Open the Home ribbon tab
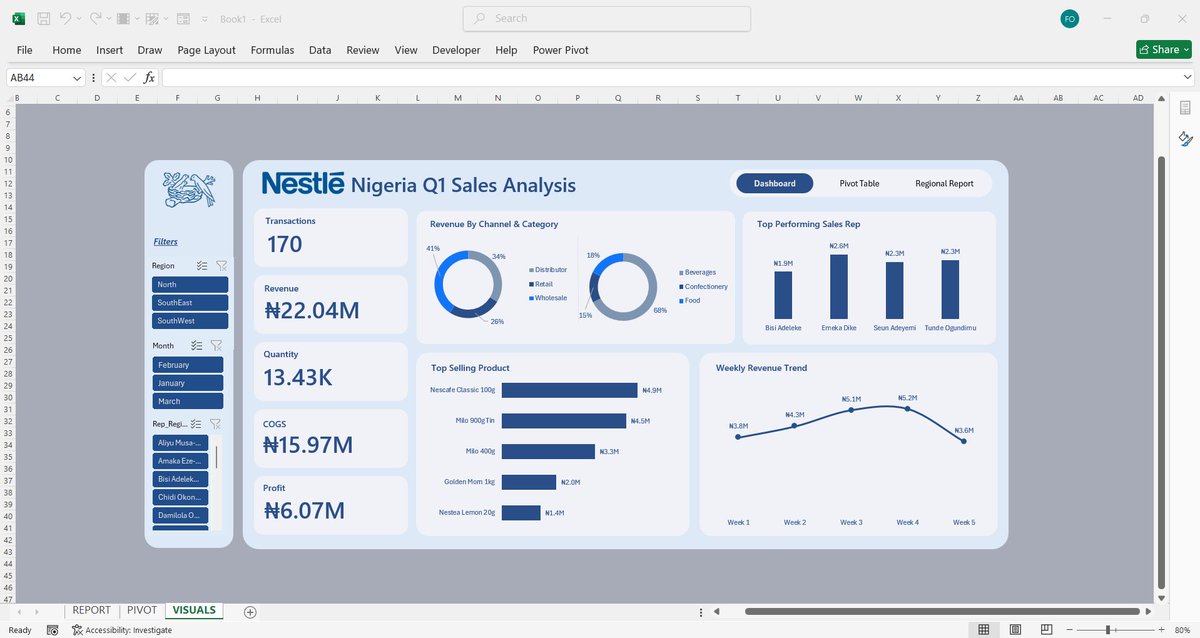Screen dimensions: 1200x638 click(x=67, y=50)
